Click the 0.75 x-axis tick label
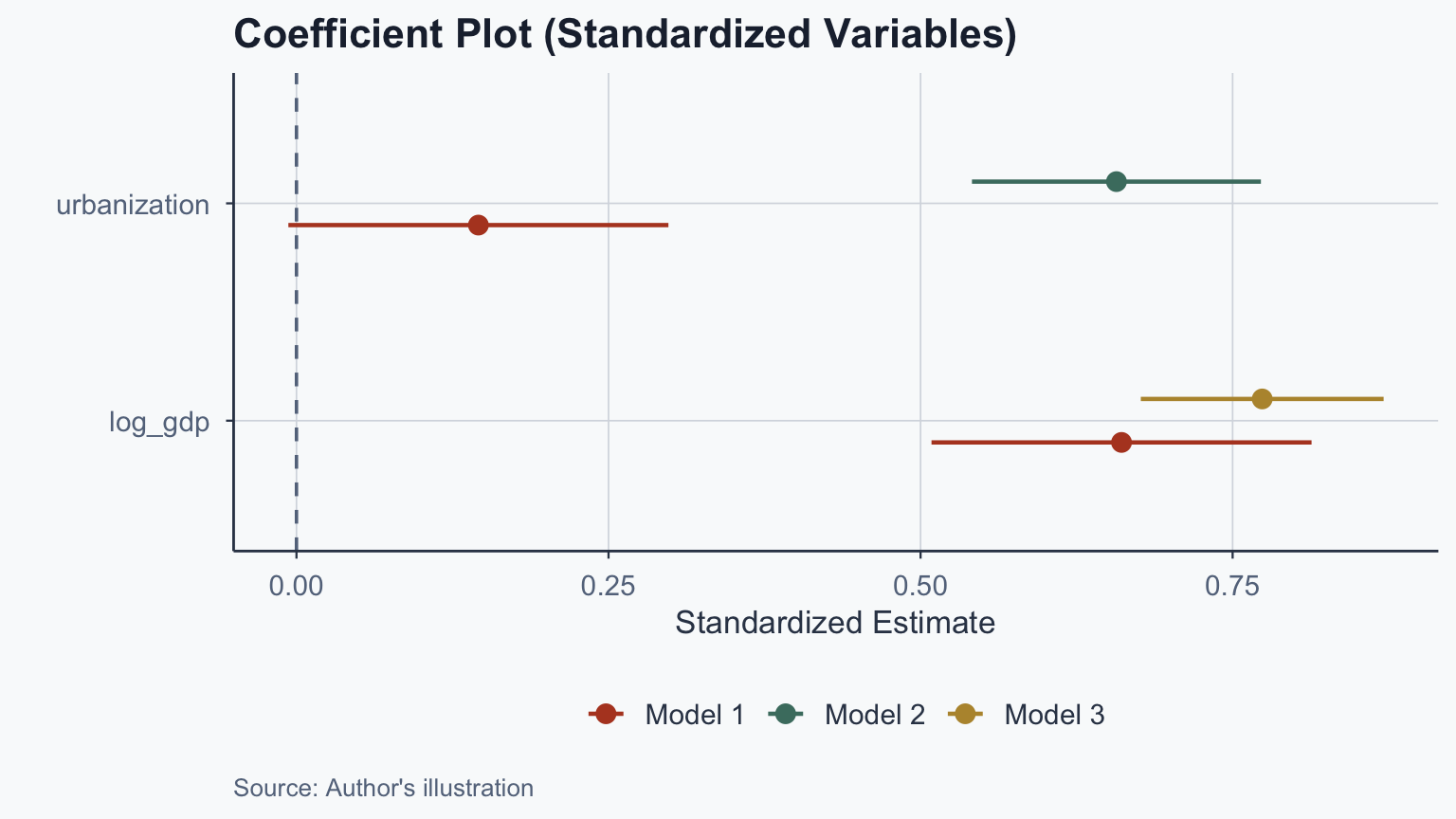The height and width of the screenshot is (819, 1456). [1231, 586]
